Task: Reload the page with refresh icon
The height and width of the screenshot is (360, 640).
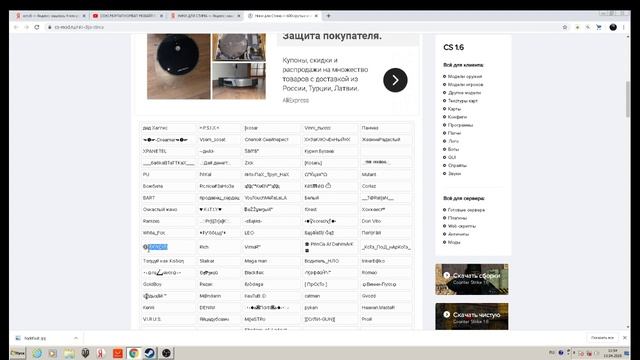Action: click(37, 27)
